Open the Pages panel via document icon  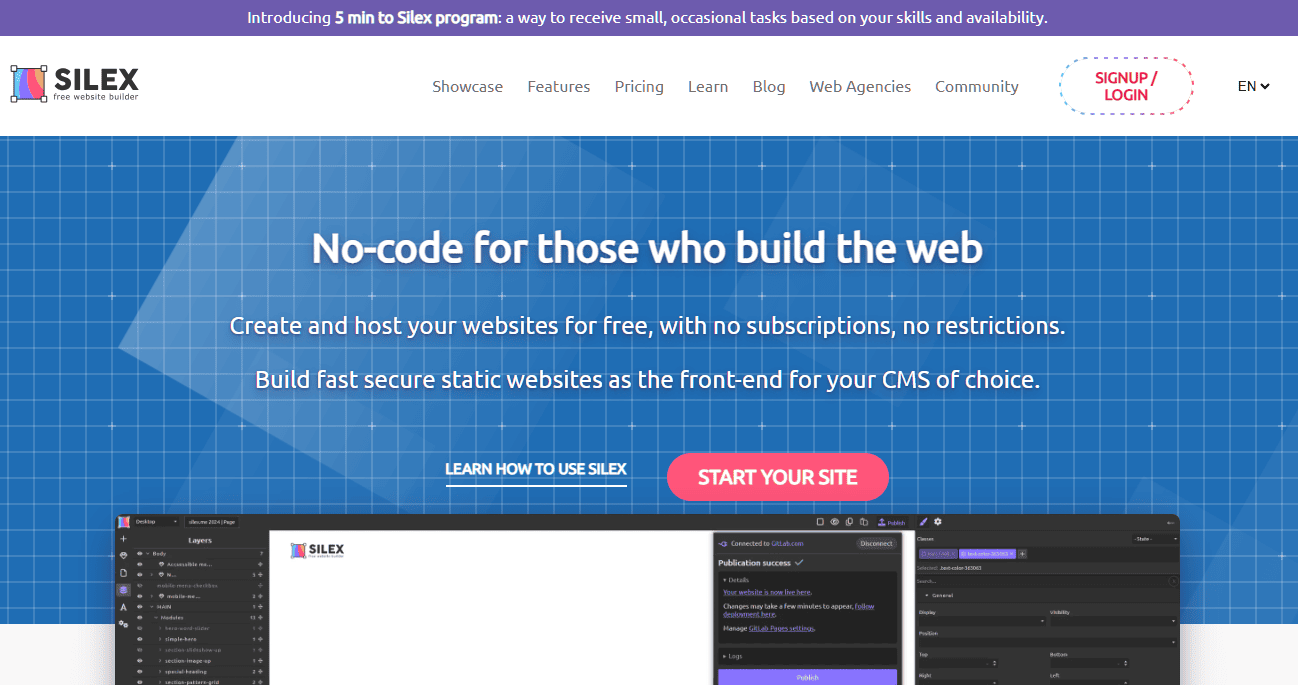point(123,573)
